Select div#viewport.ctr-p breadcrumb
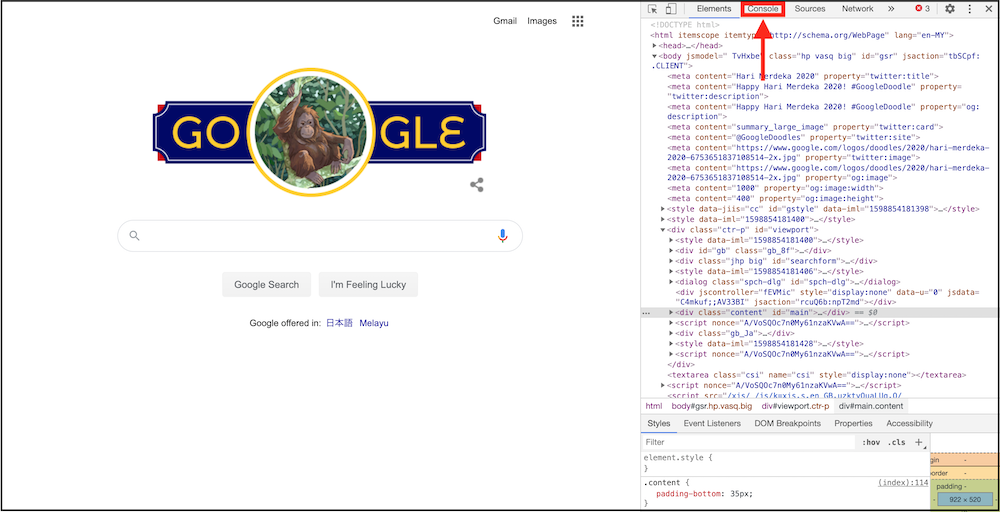Viewport: 1000px width, 512px height. [795, 406]
